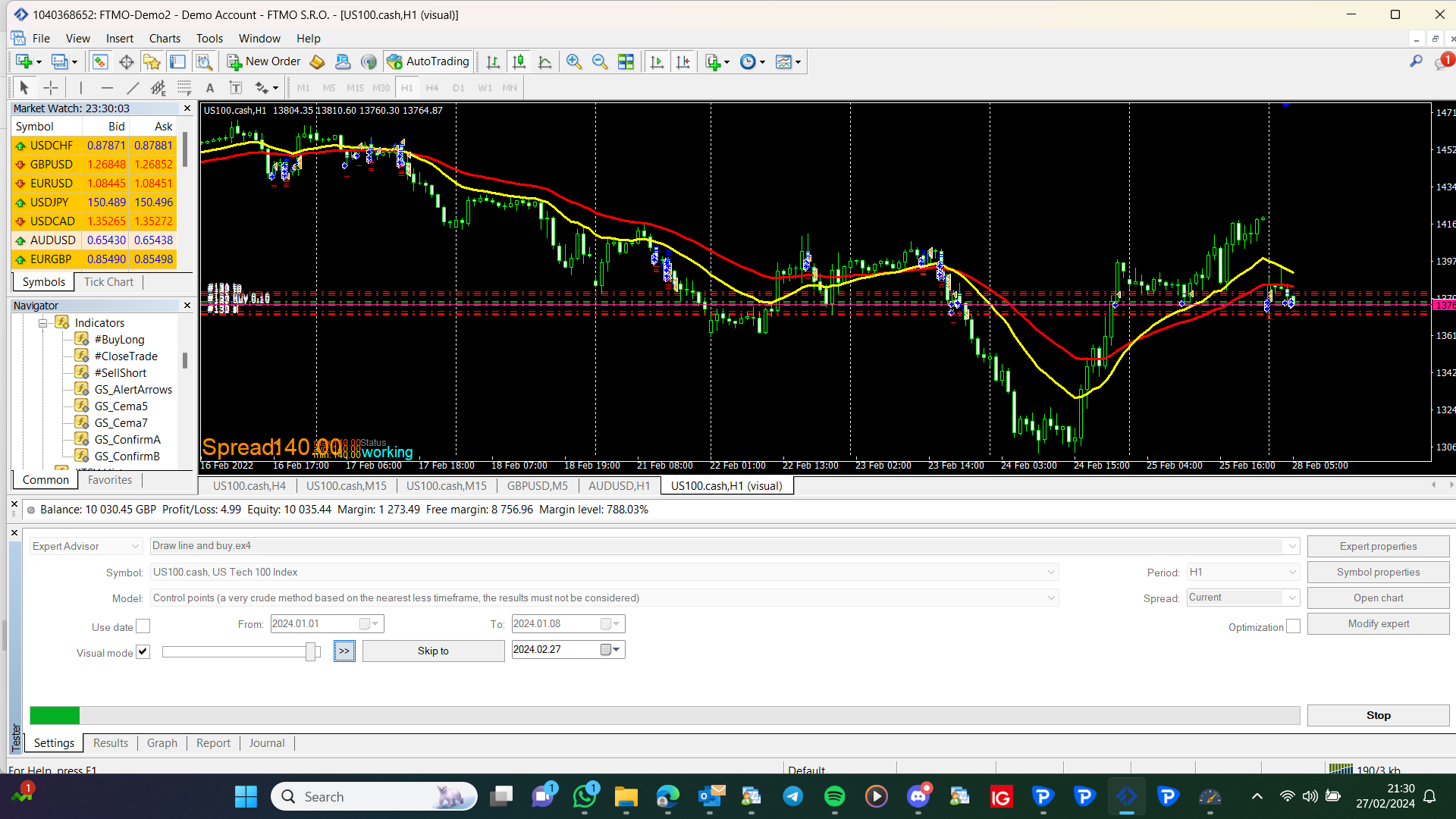Screen dimensions: 1456x819
Task: Stop the running strategy test
Action: (x=1378, y=716)
